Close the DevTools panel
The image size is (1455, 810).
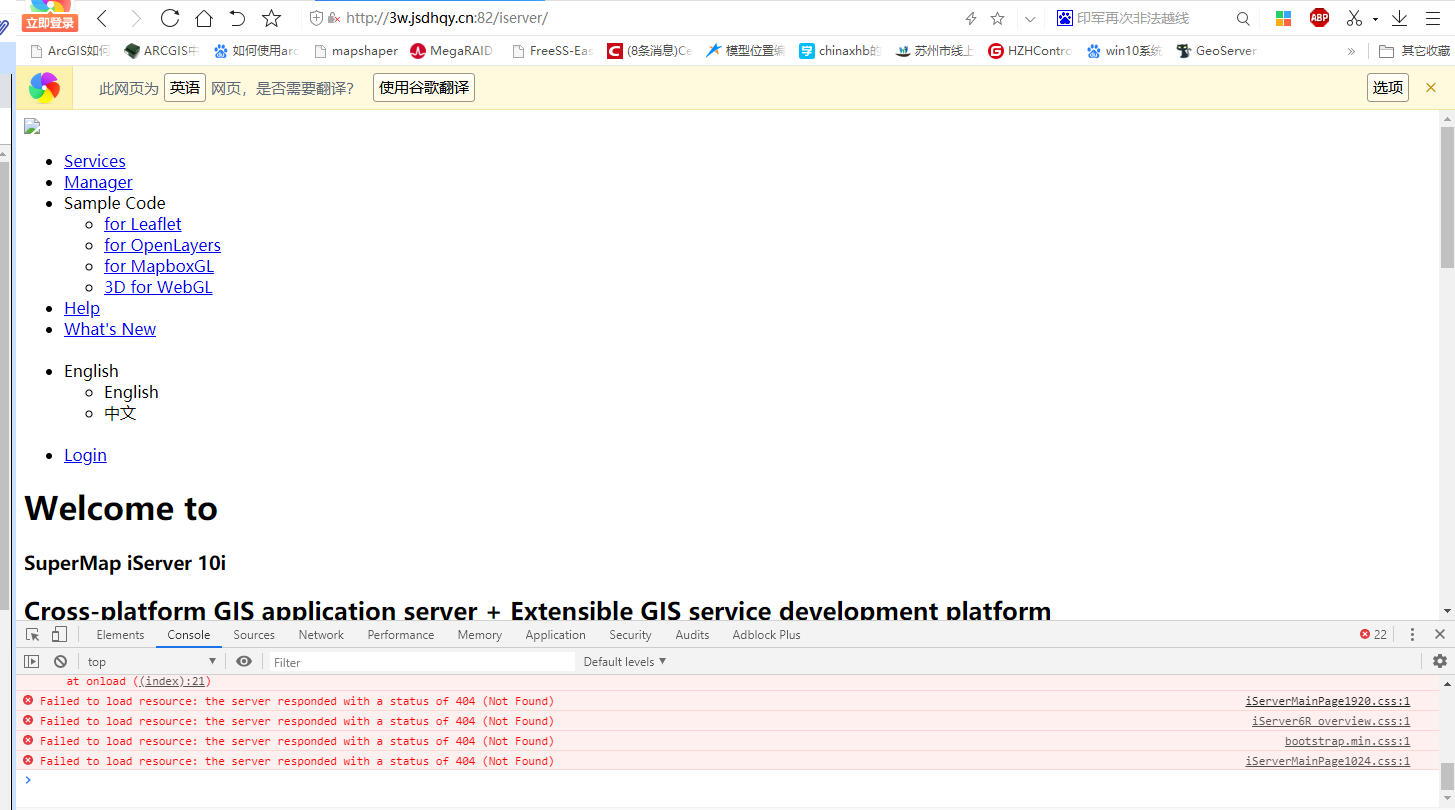point(1440,634)
